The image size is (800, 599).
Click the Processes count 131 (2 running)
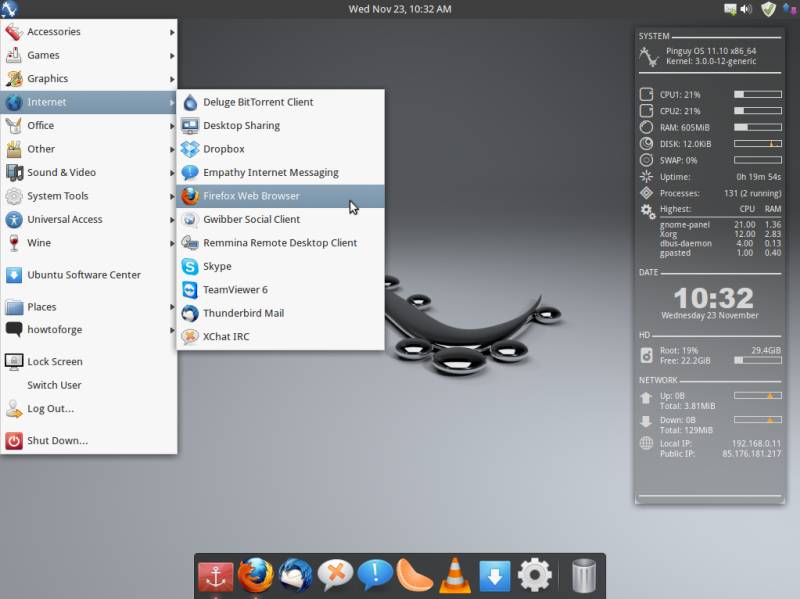click(753, 193)
